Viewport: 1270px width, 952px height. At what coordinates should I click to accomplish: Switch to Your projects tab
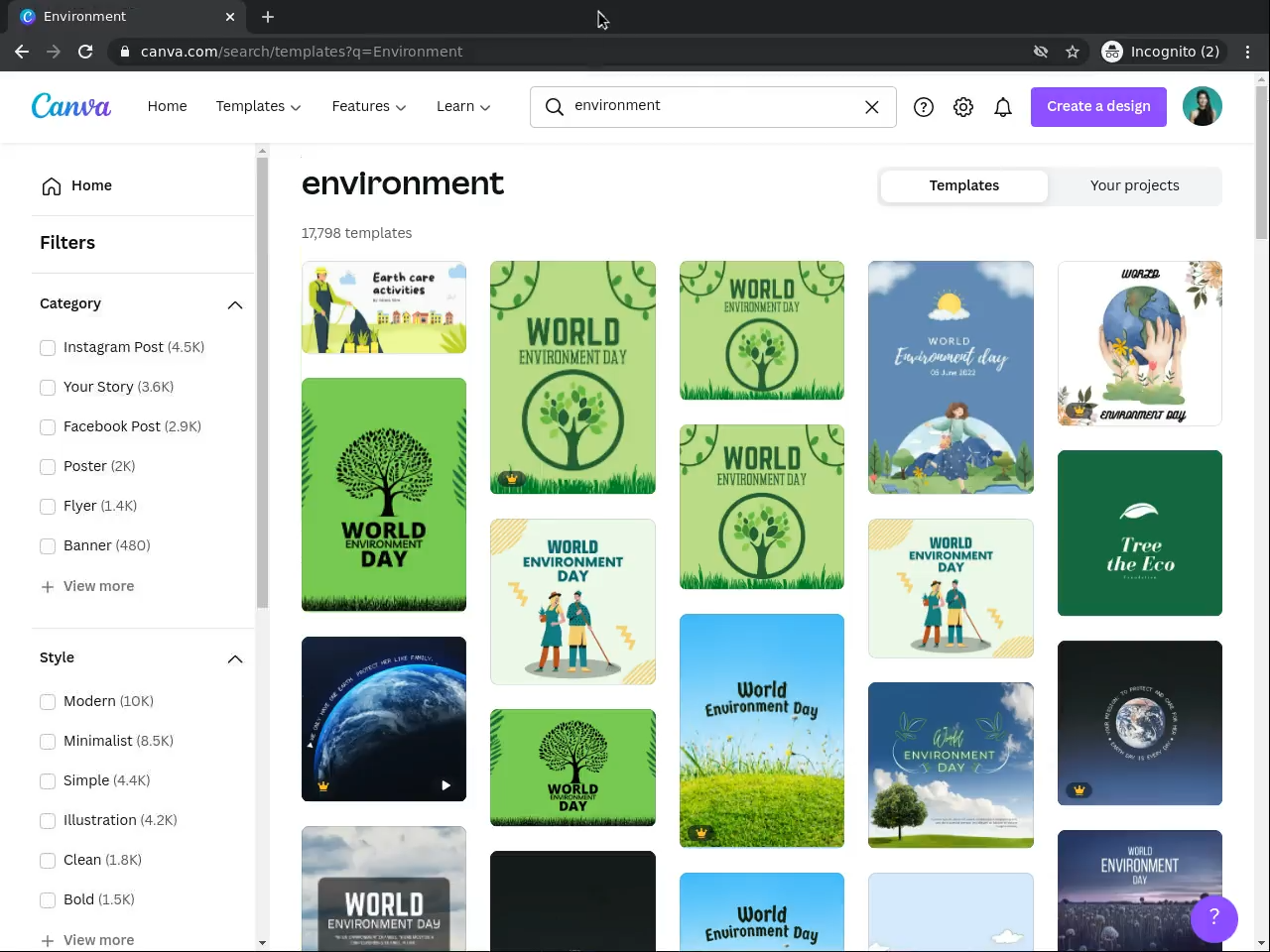click(1134, 185)
